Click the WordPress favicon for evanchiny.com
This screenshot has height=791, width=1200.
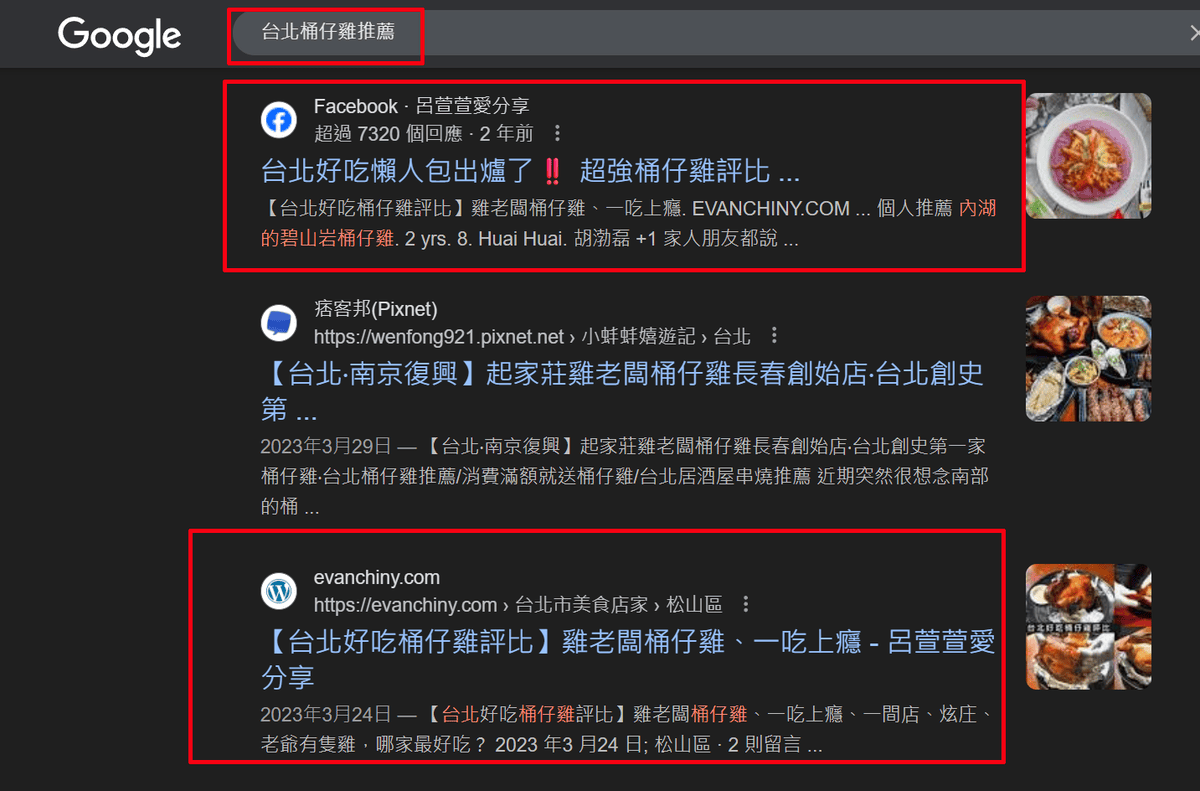click(279, 591)
